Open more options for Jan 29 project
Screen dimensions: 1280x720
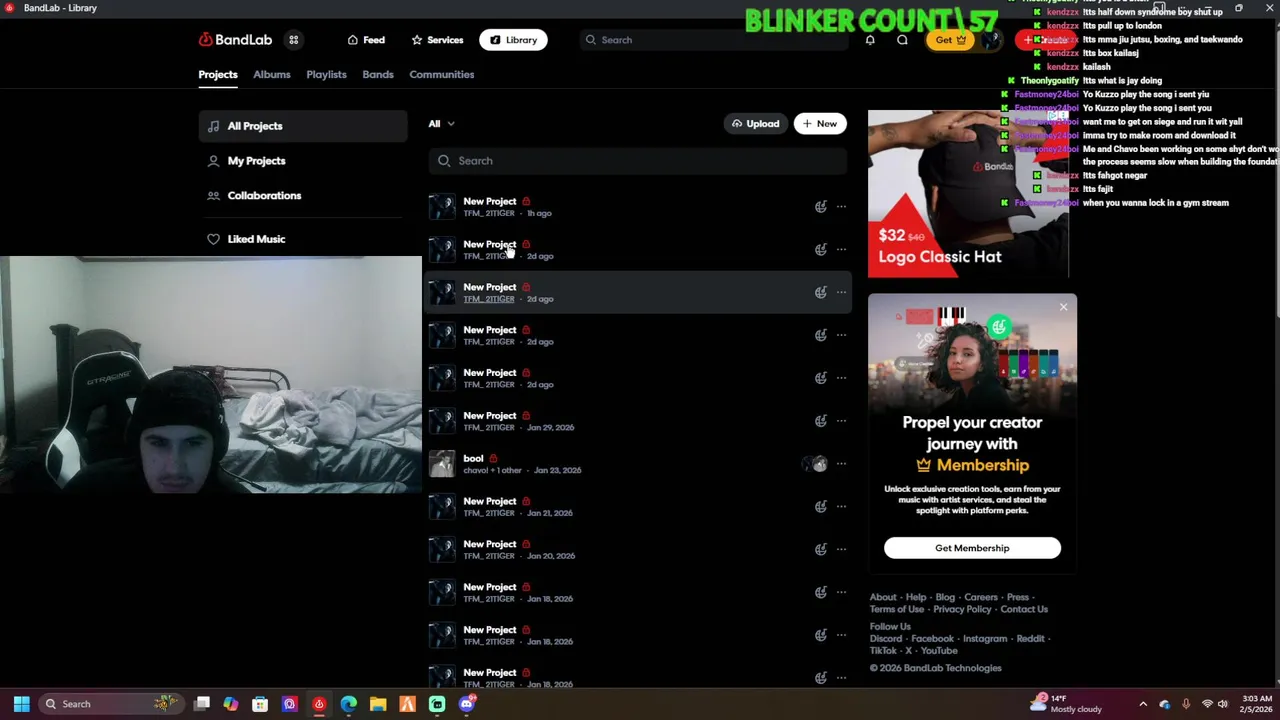pyautogui.click(x=841, y=421)
